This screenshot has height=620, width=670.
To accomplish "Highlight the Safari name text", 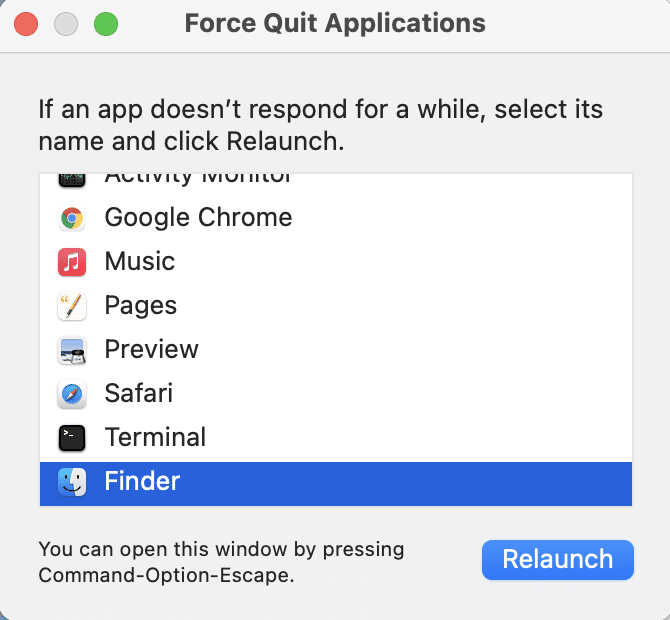I will point(140,394).
